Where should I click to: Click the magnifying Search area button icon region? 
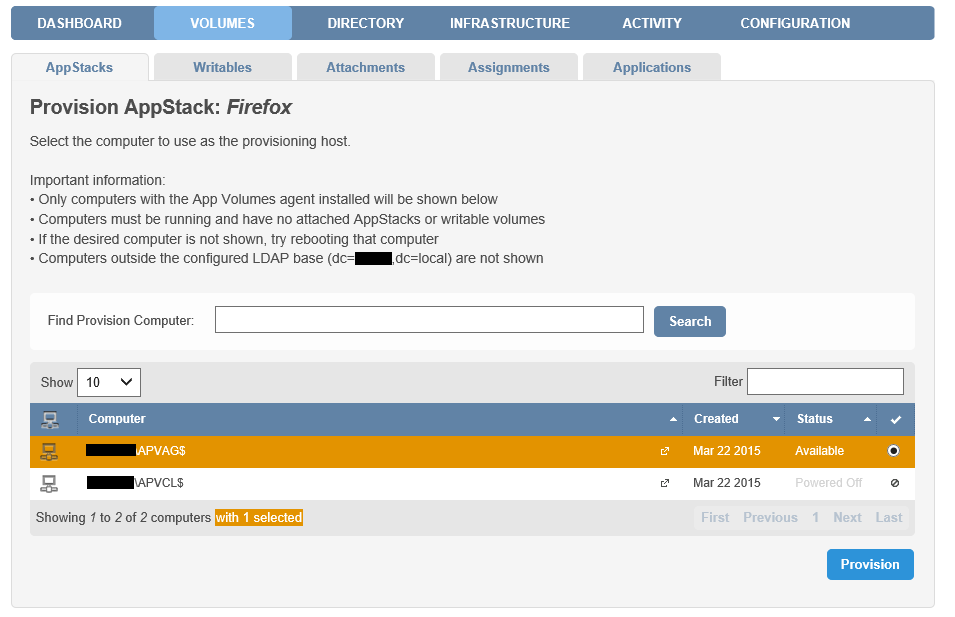point(689,321)
